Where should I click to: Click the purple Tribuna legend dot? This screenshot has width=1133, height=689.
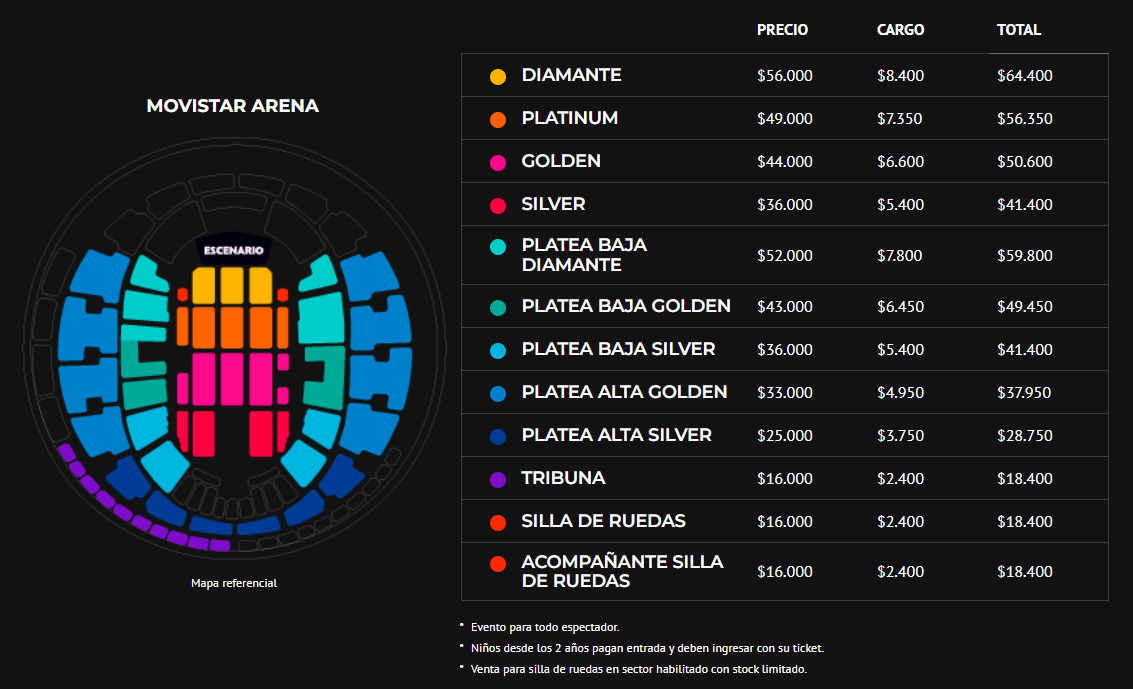click(x=498, y=480)
